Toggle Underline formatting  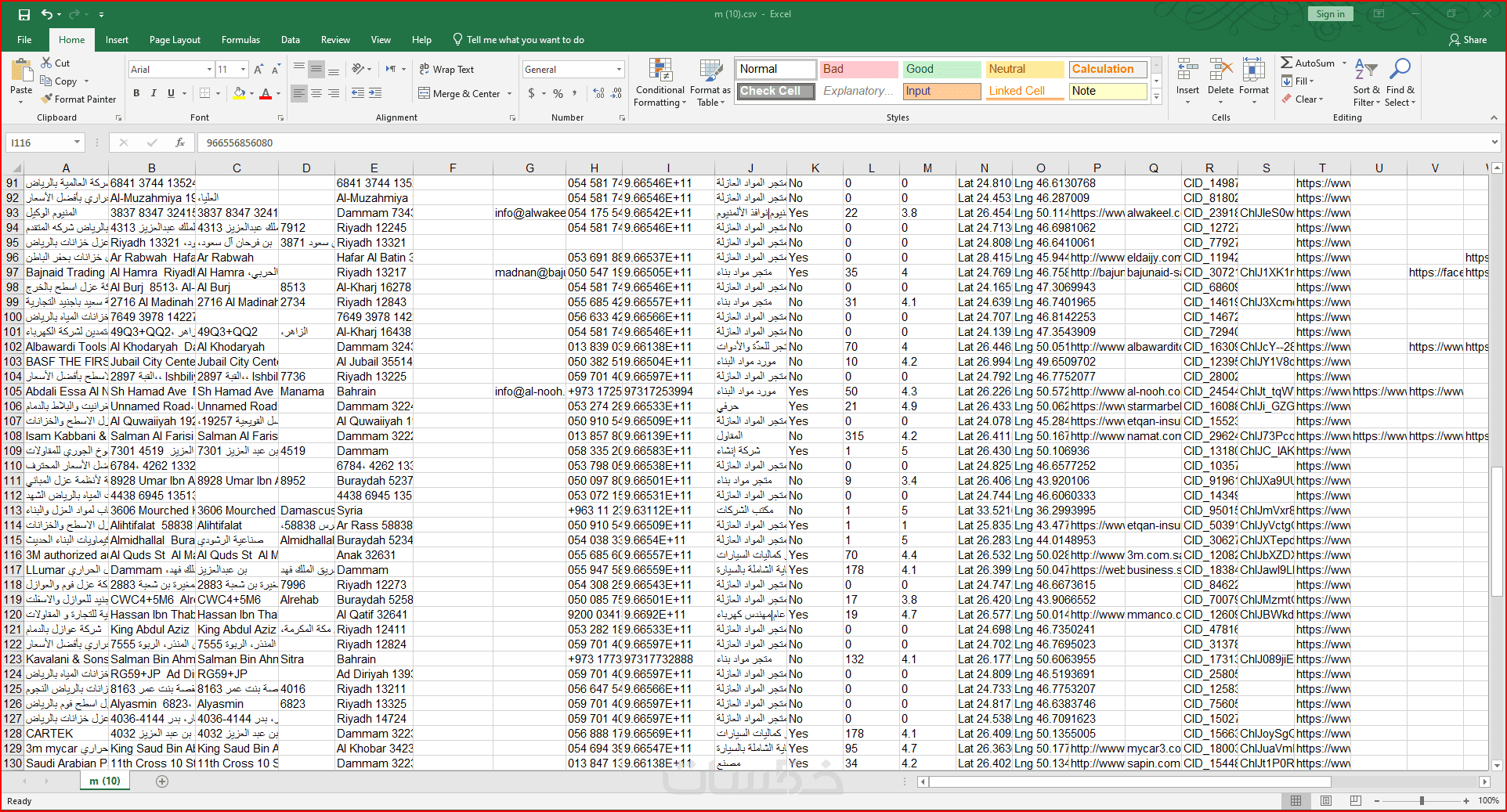(171, 93)
